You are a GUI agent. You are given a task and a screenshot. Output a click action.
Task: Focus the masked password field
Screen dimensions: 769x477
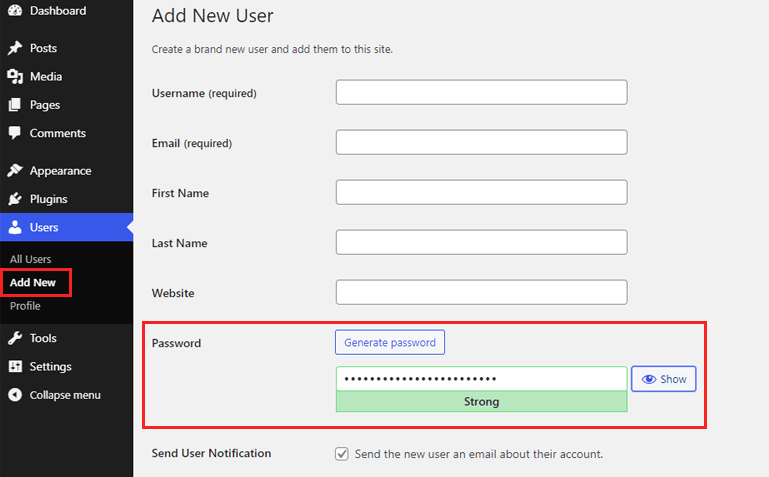[482, 378]
